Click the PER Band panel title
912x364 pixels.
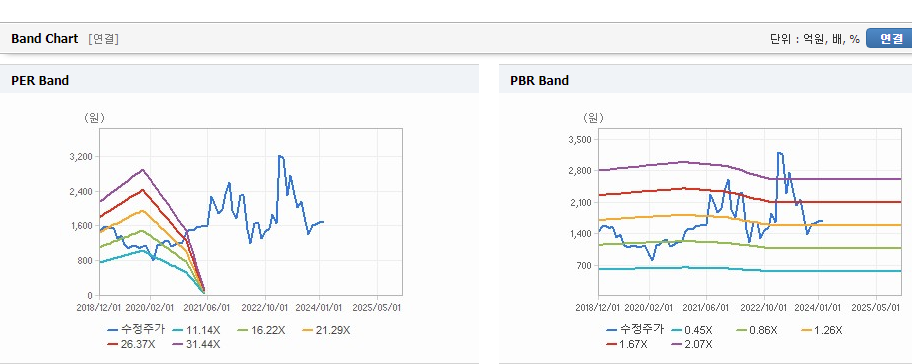click(x=40, y=81)
